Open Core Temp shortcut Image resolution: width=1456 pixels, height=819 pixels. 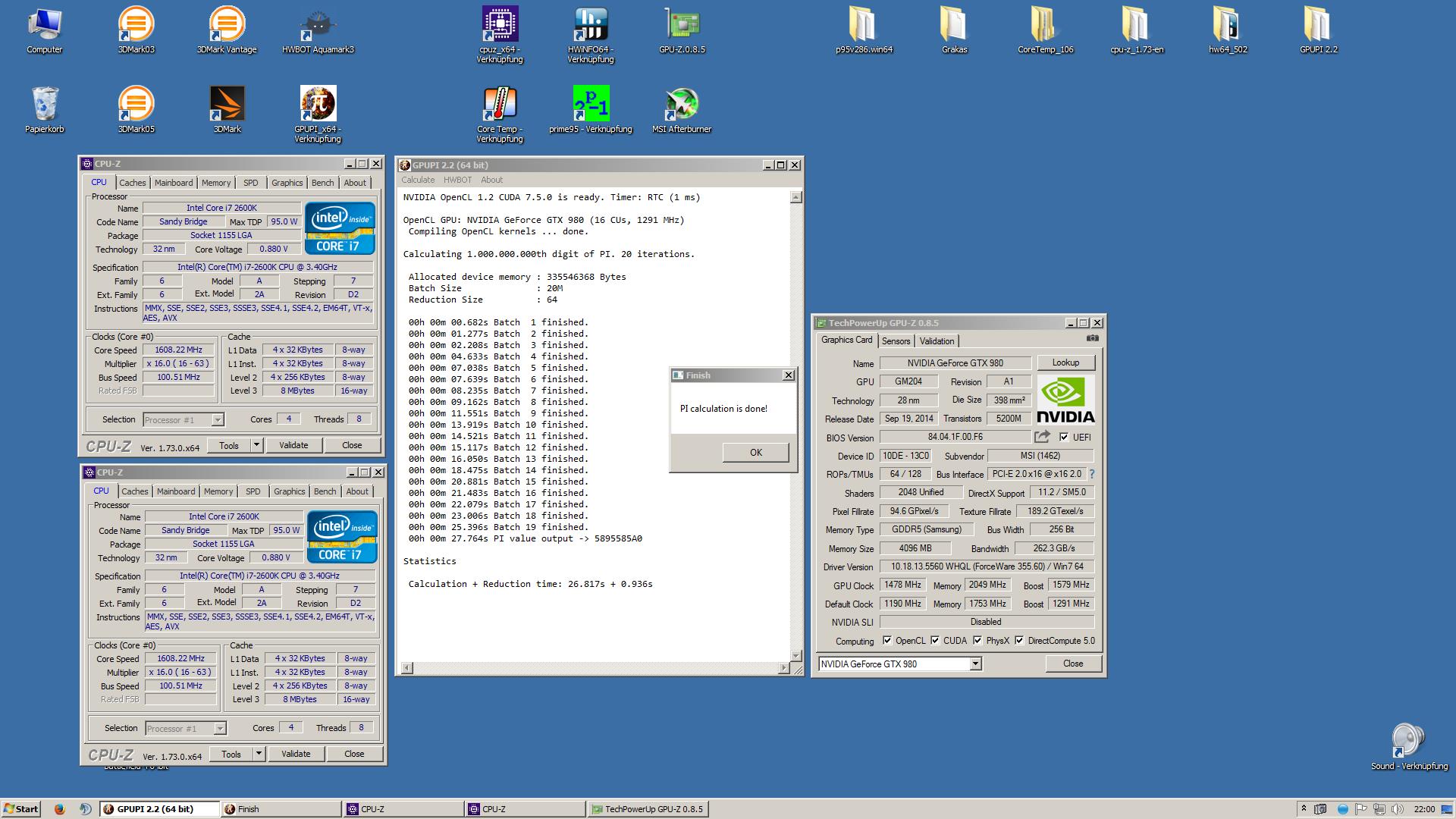[x=500, y=114]
